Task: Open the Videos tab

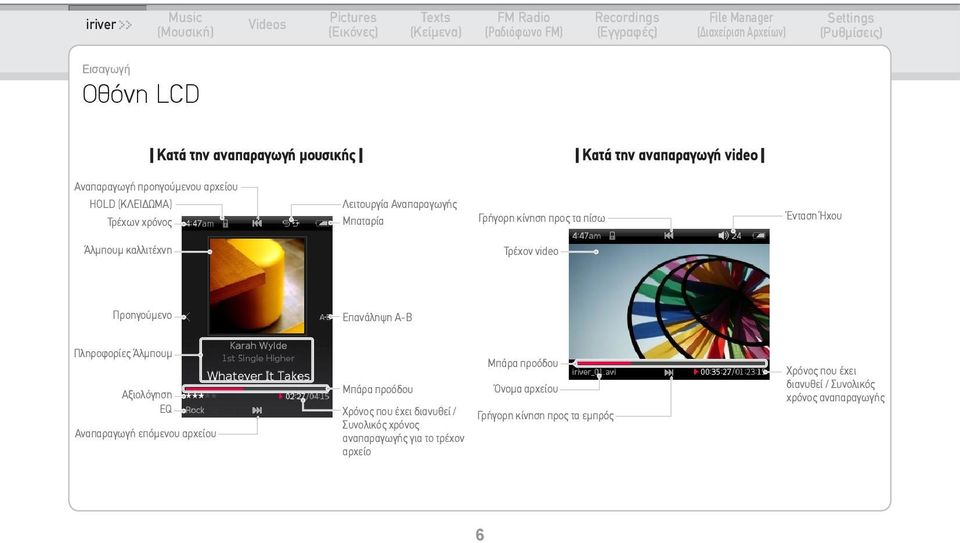Action: pos(267,24)
